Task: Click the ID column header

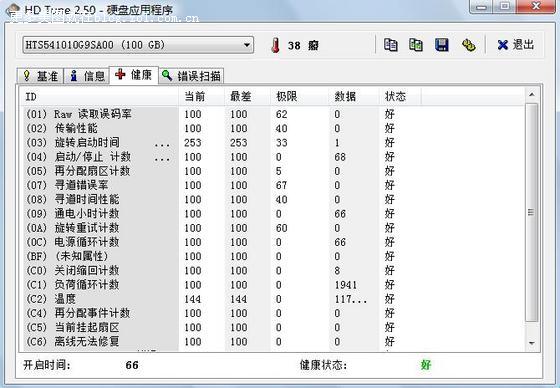Action: tap(100, 96)
